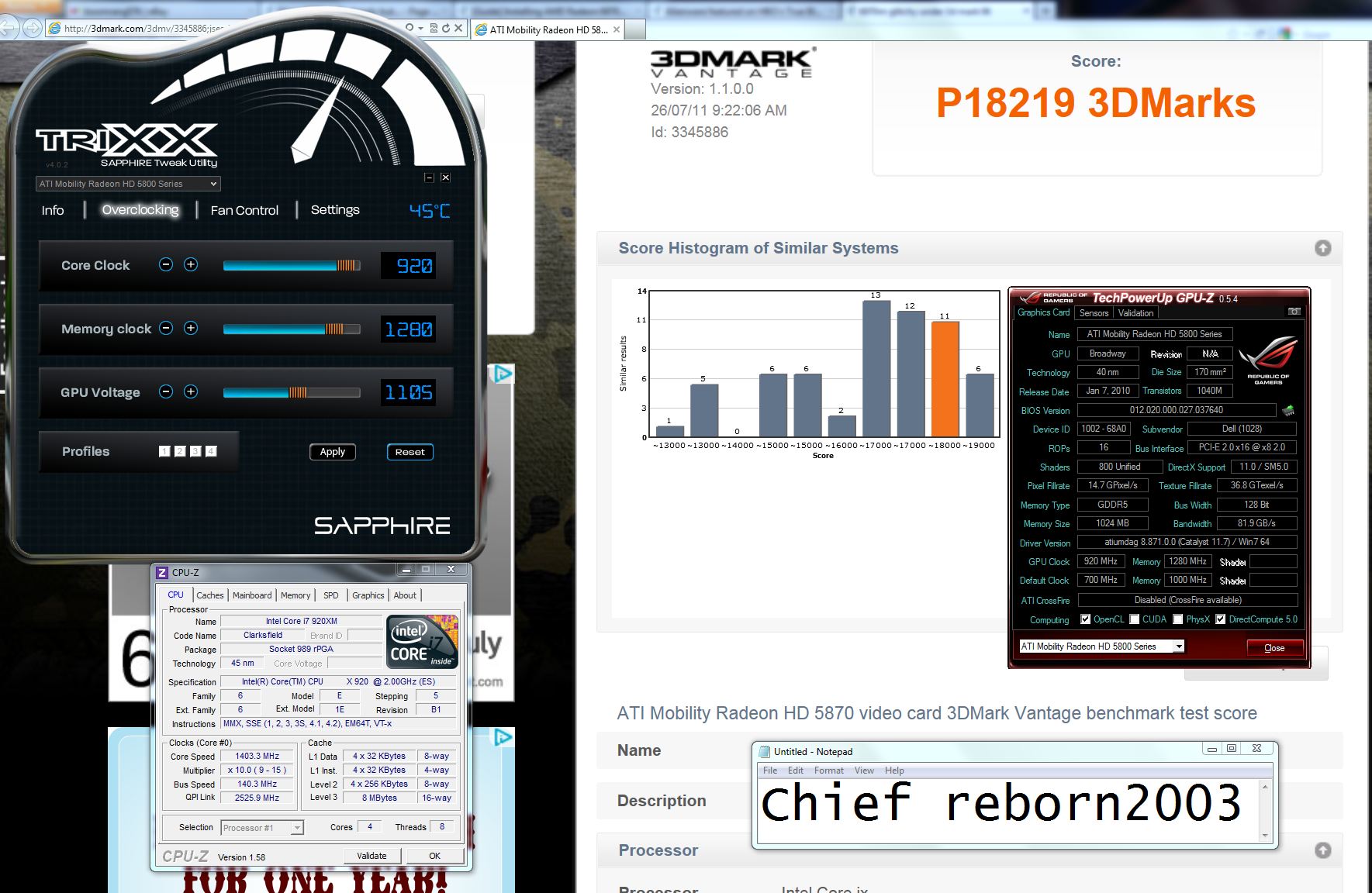Click browser refresh icon in address bar
Screen dimensions: 1372x893
click(446, 28)
